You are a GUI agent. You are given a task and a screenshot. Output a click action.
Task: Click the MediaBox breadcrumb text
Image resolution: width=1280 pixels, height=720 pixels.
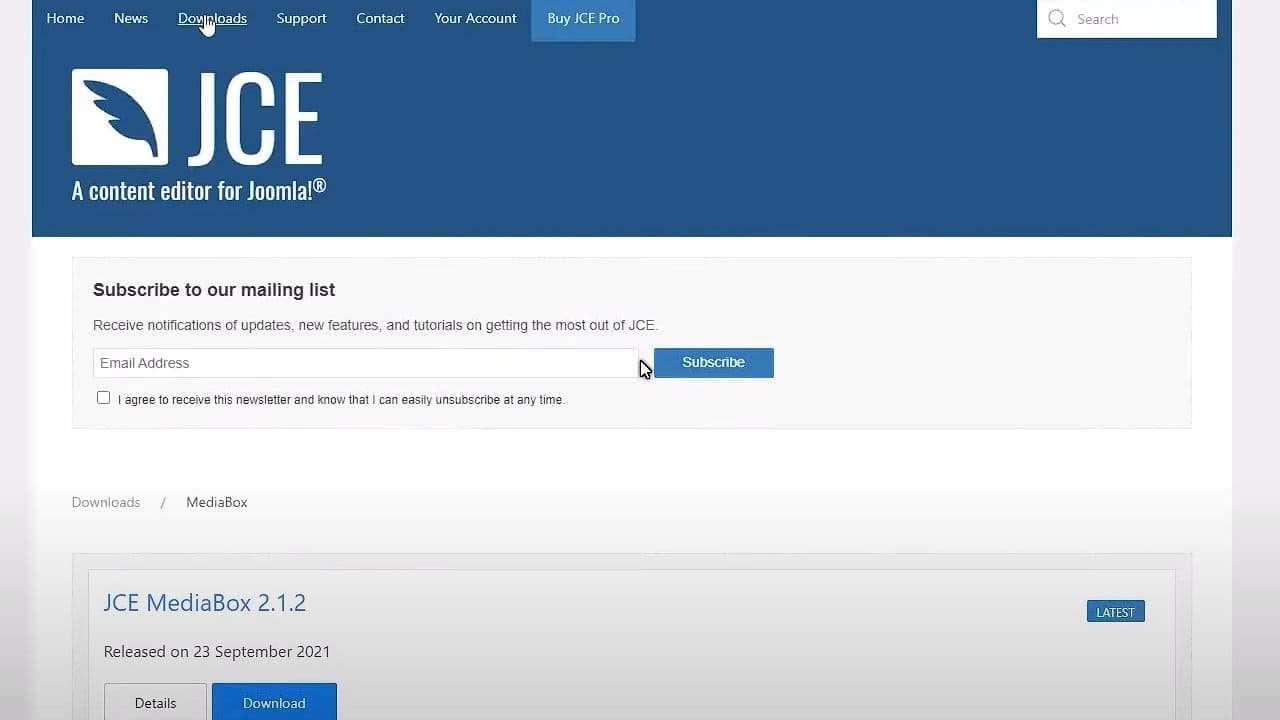point(217,502)
